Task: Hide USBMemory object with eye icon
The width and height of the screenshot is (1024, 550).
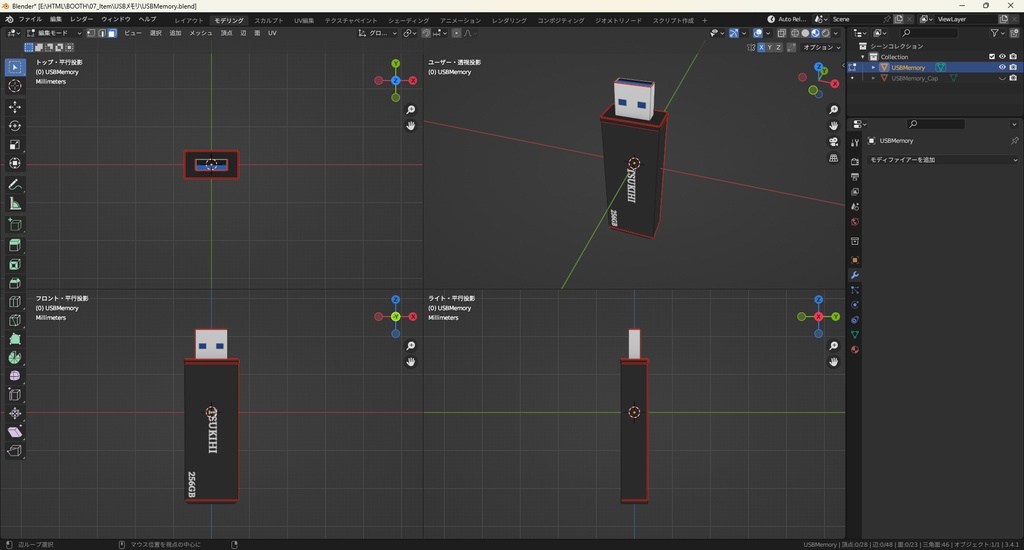Action: coord(1002,67)
